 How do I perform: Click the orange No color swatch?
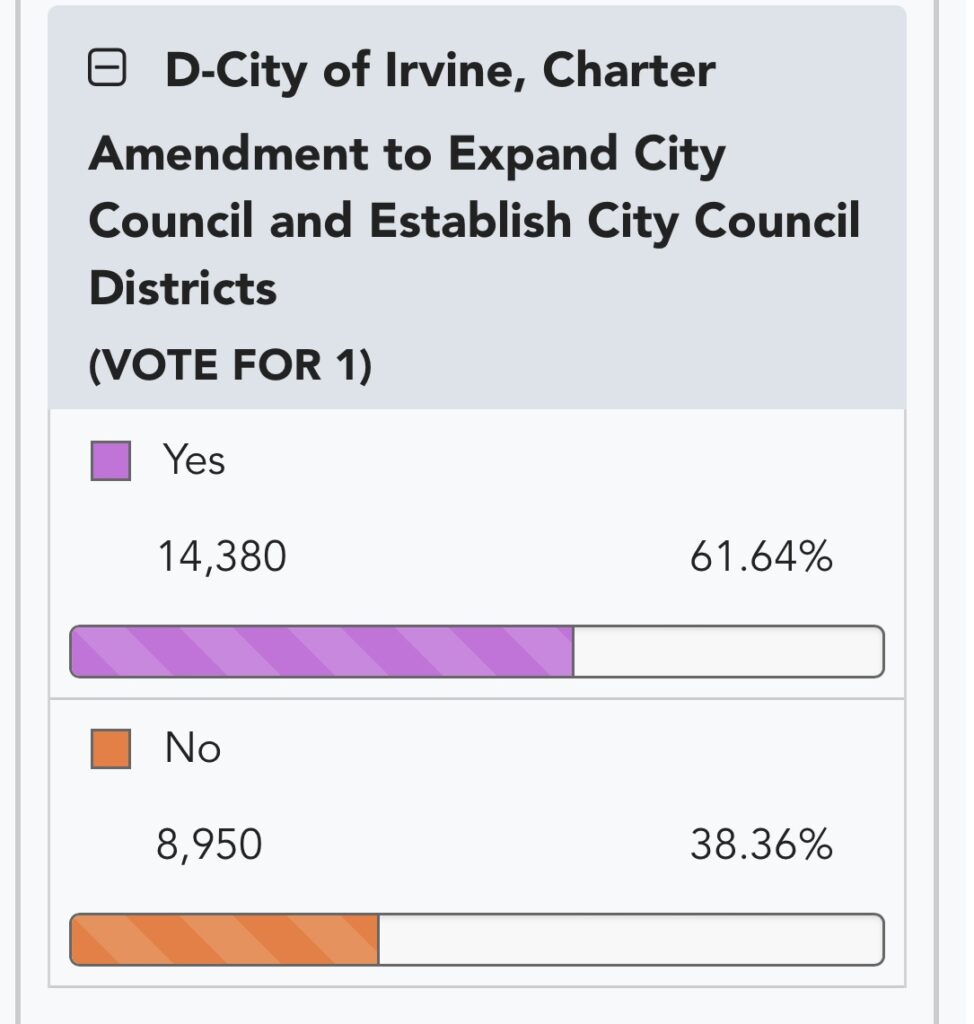coord(110,749)
